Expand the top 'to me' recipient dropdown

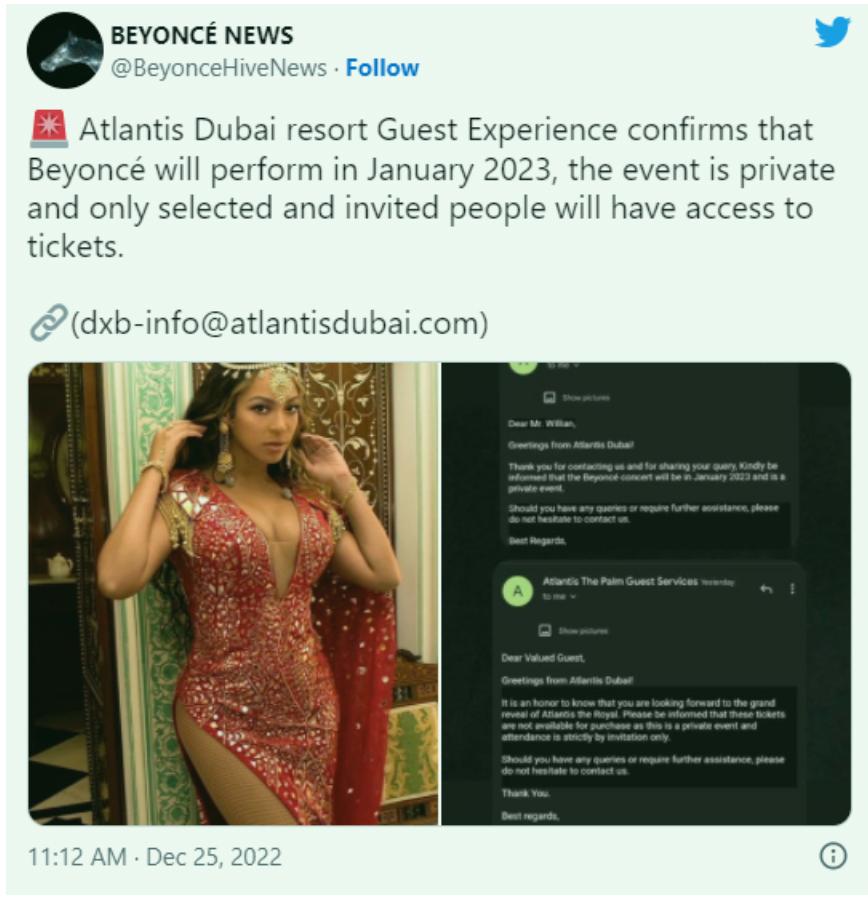click(x=563, y=365)
